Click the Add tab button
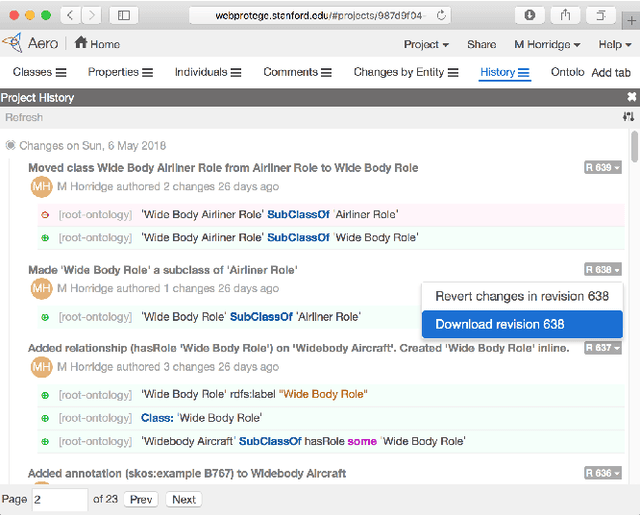This screenshot has height=515, width=640. click(x=611, y=73)
